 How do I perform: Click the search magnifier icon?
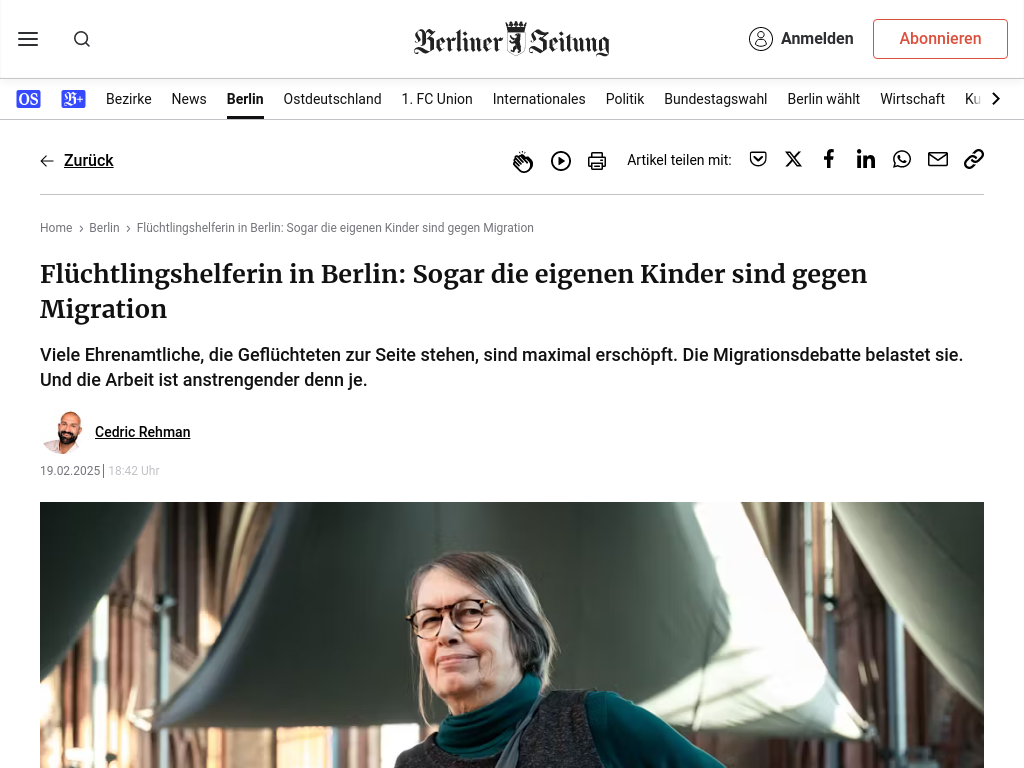82,39
